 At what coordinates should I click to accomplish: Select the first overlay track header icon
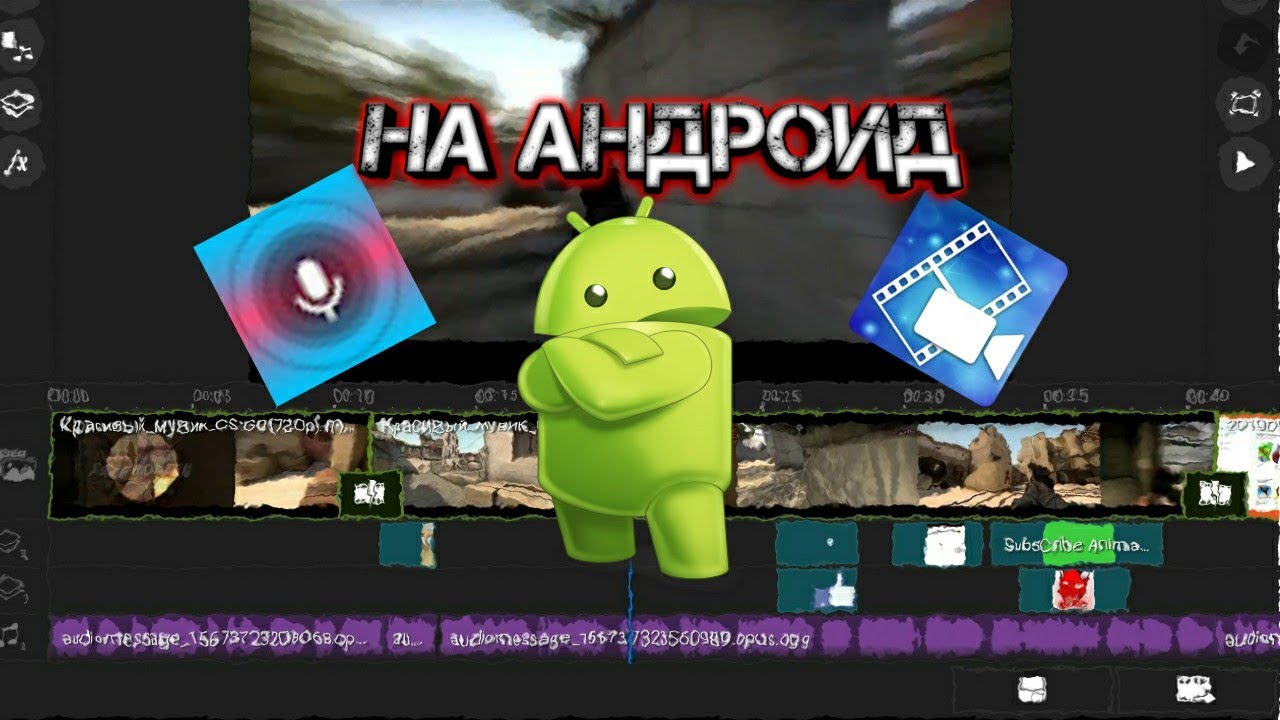click(x=13, y=545)
